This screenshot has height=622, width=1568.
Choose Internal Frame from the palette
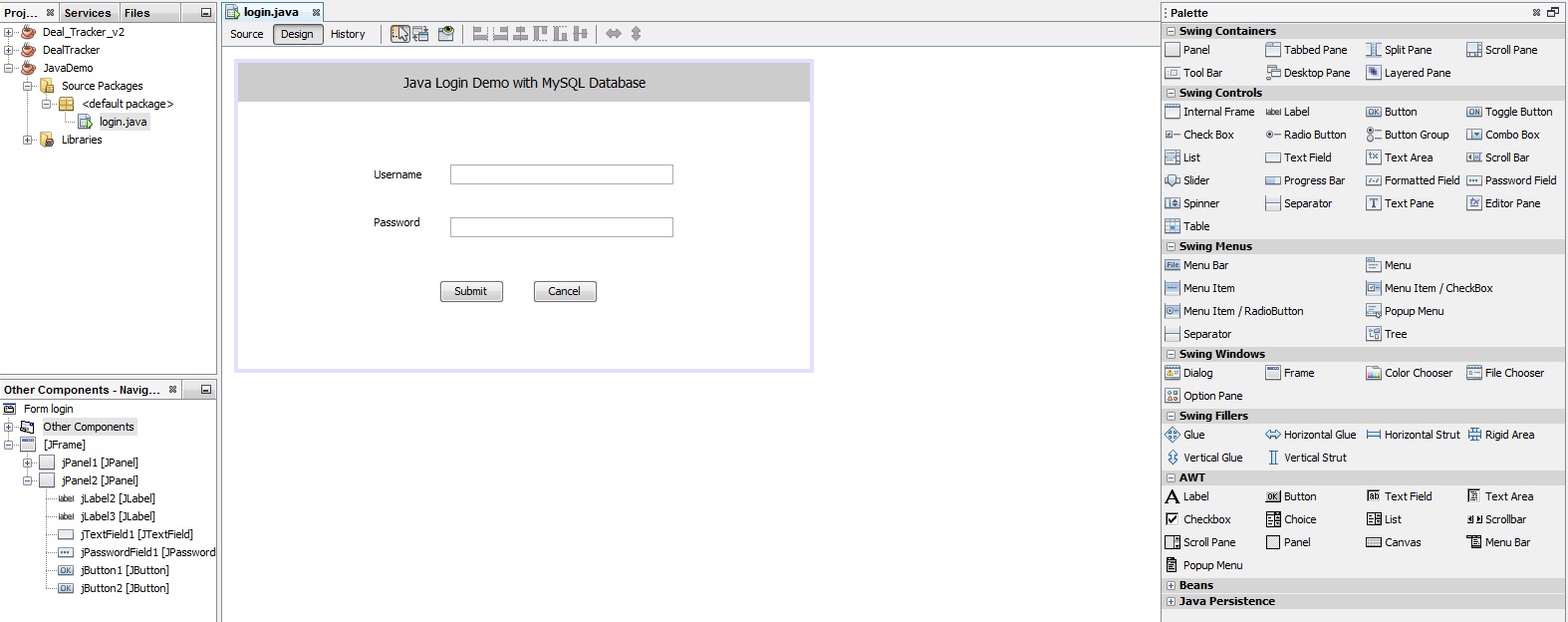pyautogui.click(x=1209, y=112)
